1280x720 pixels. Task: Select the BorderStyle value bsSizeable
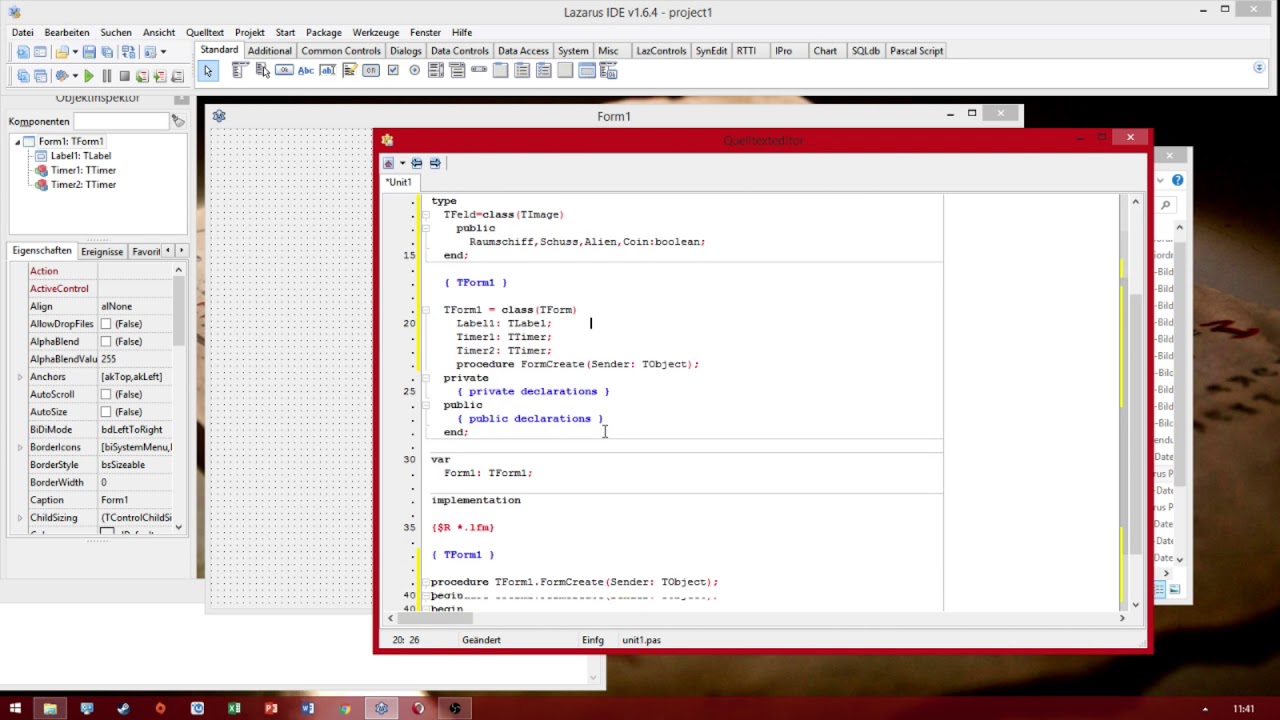click(138, 465)
